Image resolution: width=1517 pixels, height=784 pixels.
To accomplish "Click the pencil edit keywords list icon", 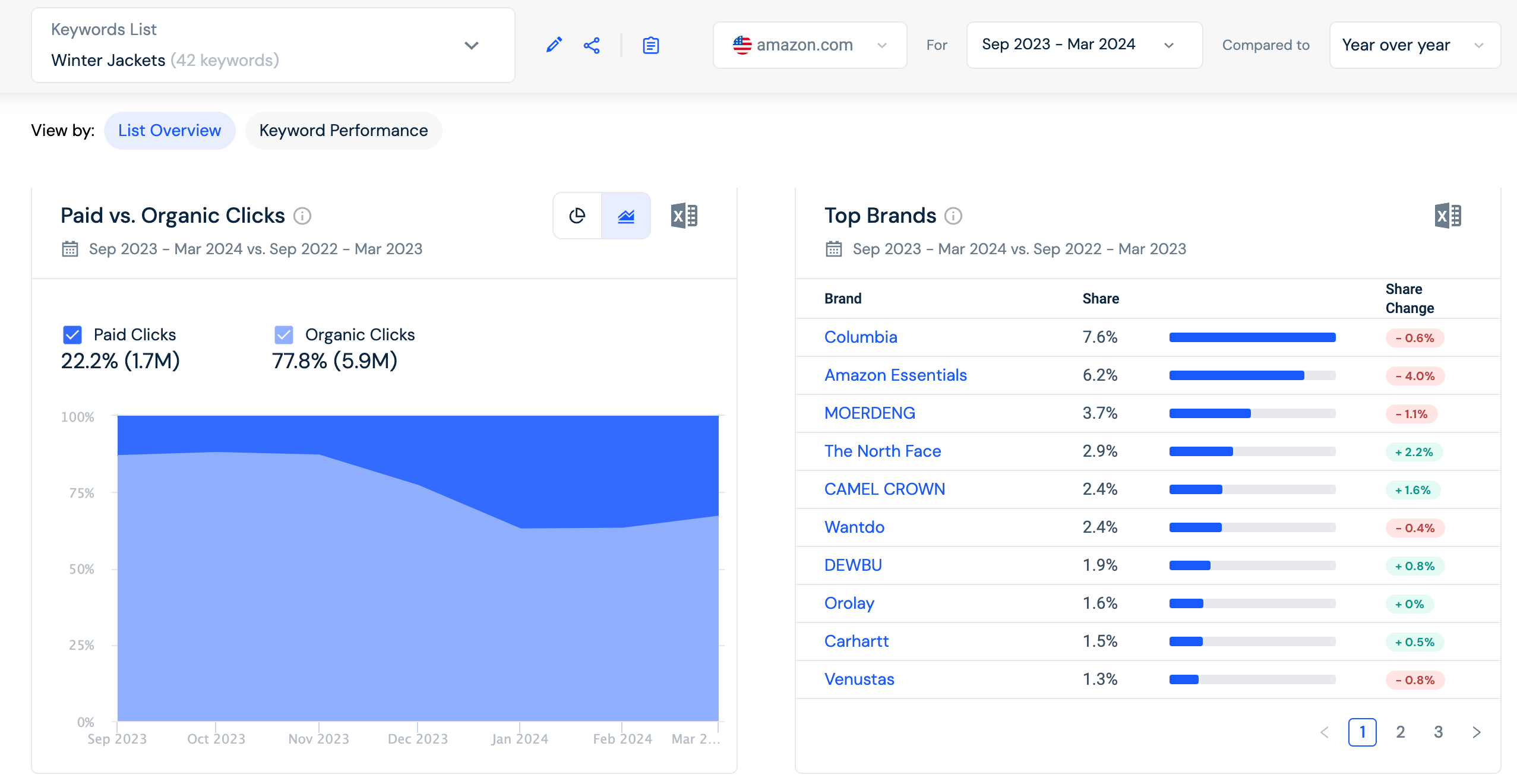I will click(x=554, y=45).
